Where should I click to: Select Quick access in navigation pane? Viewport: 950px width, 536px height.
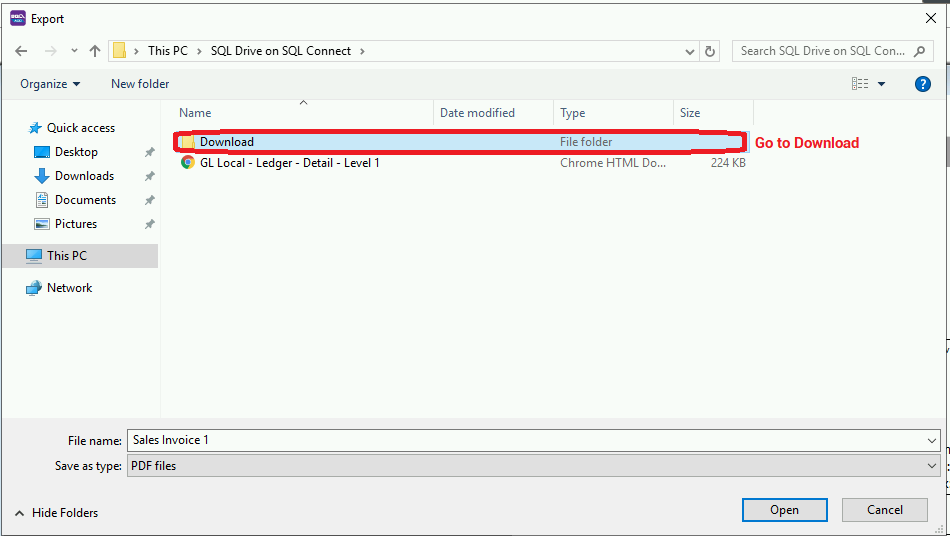pos(81,128)
